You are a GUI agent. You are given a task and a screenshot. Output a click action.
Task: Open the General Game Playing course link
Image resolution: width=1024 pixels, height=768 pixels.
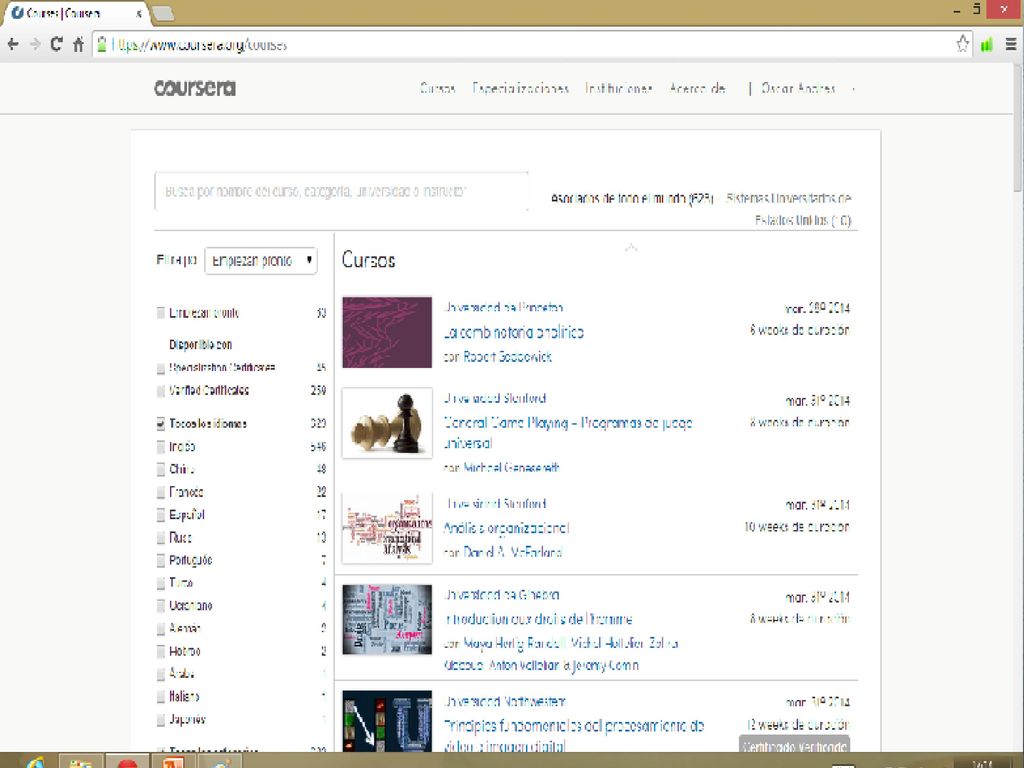[568, 433]
